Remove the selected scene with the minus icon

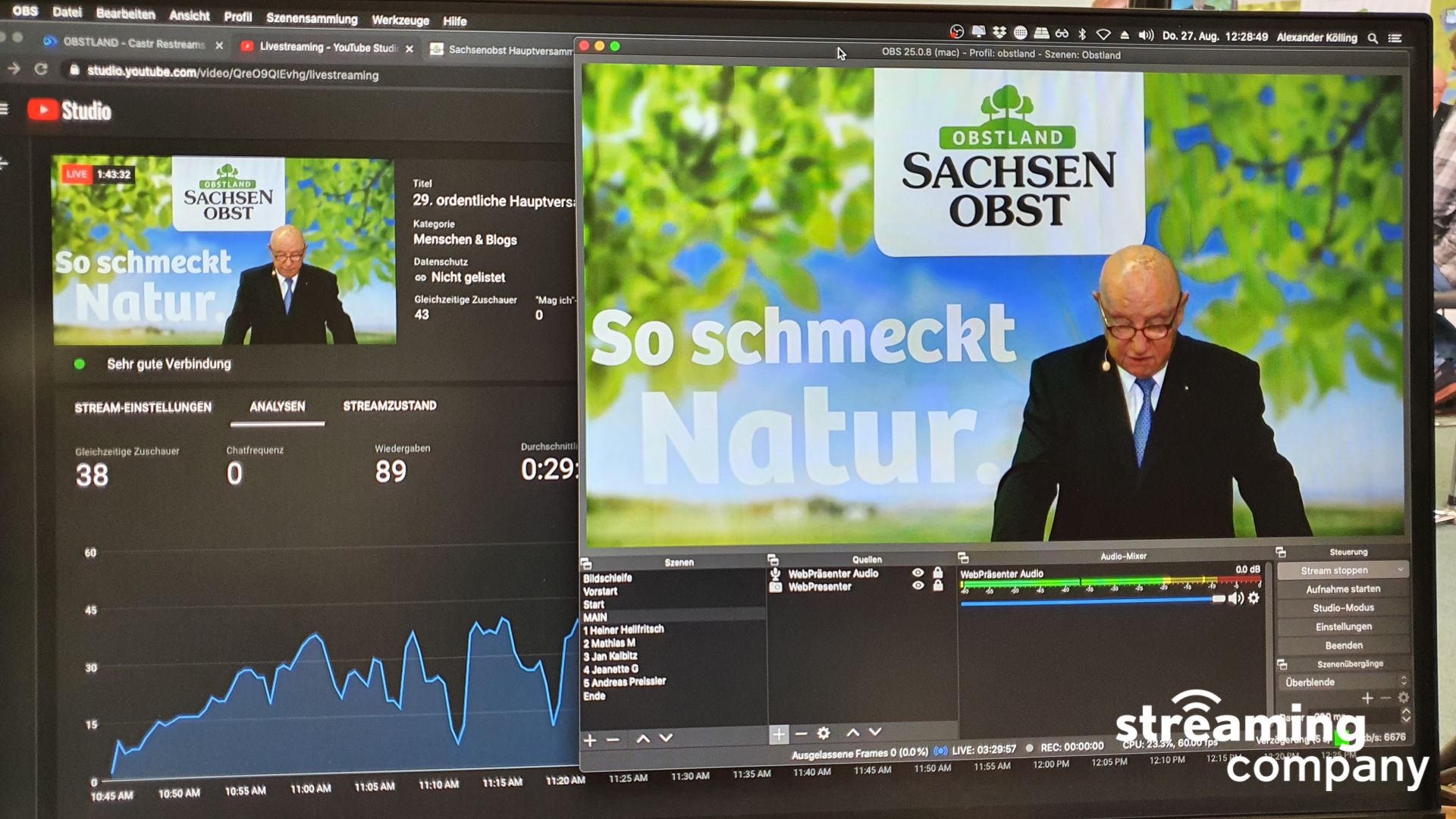click(x=613, y=739)
